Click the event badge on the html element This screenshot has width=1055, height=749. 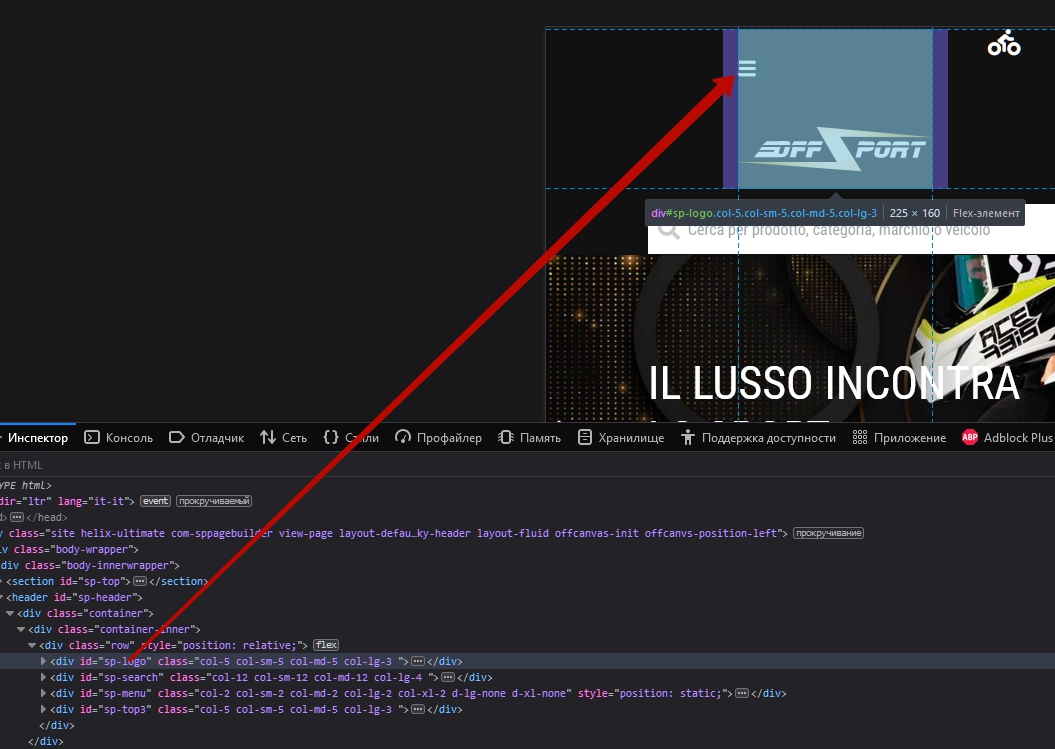pos(155,501)
